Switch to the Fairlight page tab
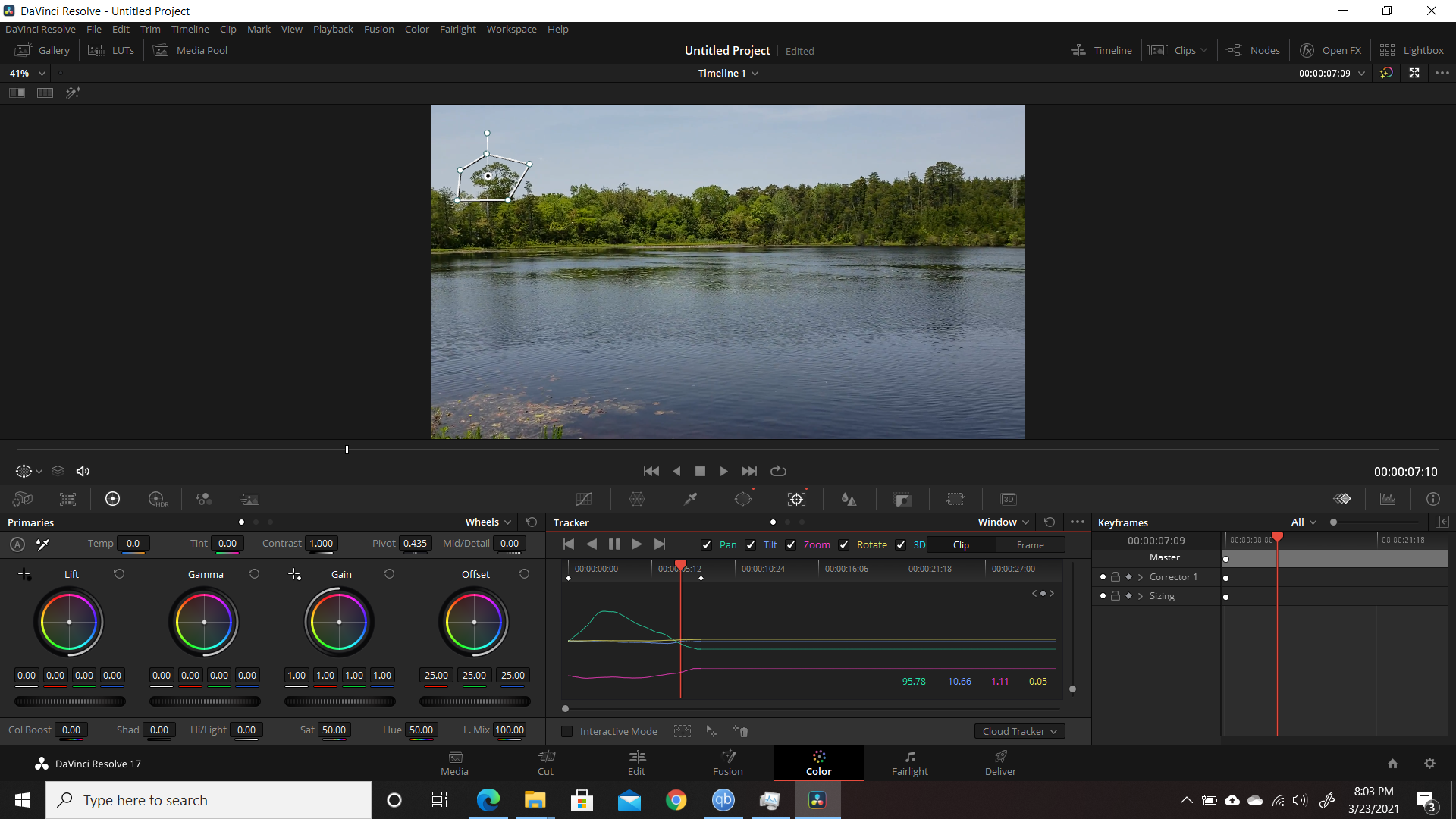 coord(909,763)
